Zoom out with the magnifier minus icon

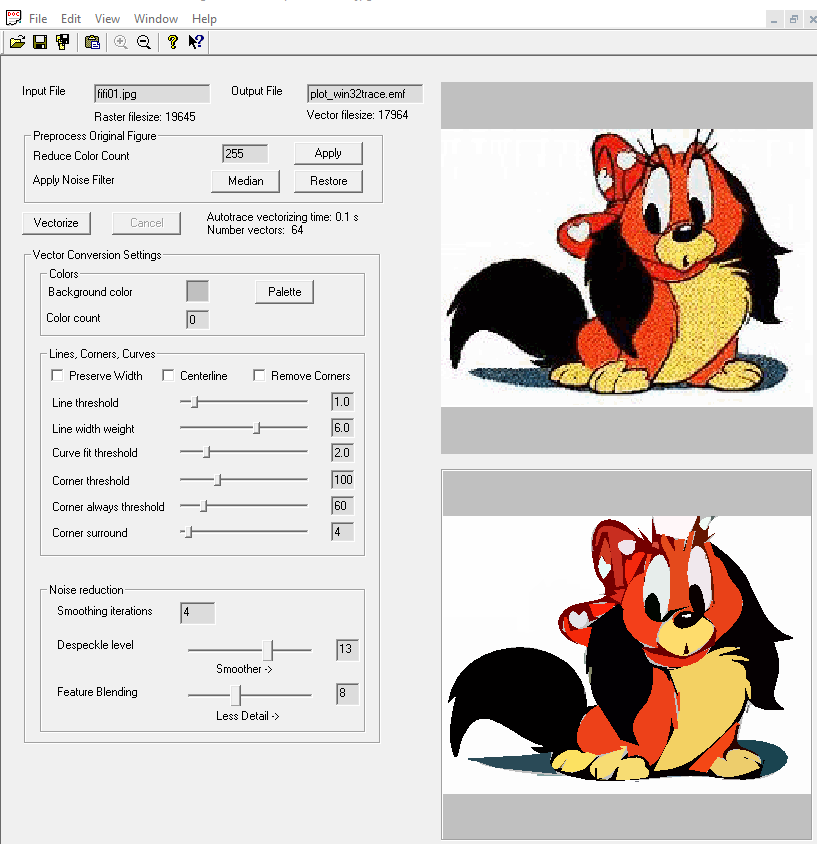point(144,42)
